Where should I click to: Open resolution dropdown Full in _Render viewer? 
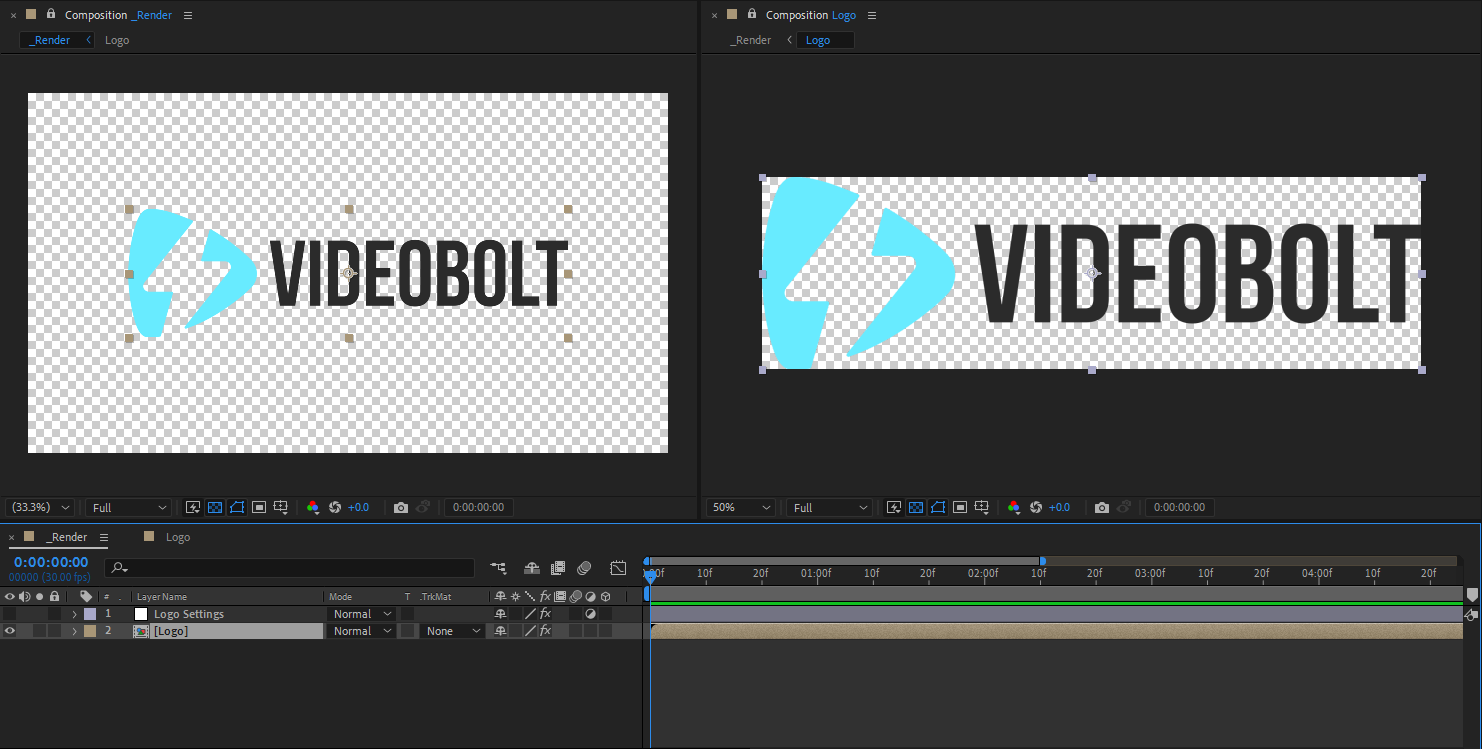(129, 508)
